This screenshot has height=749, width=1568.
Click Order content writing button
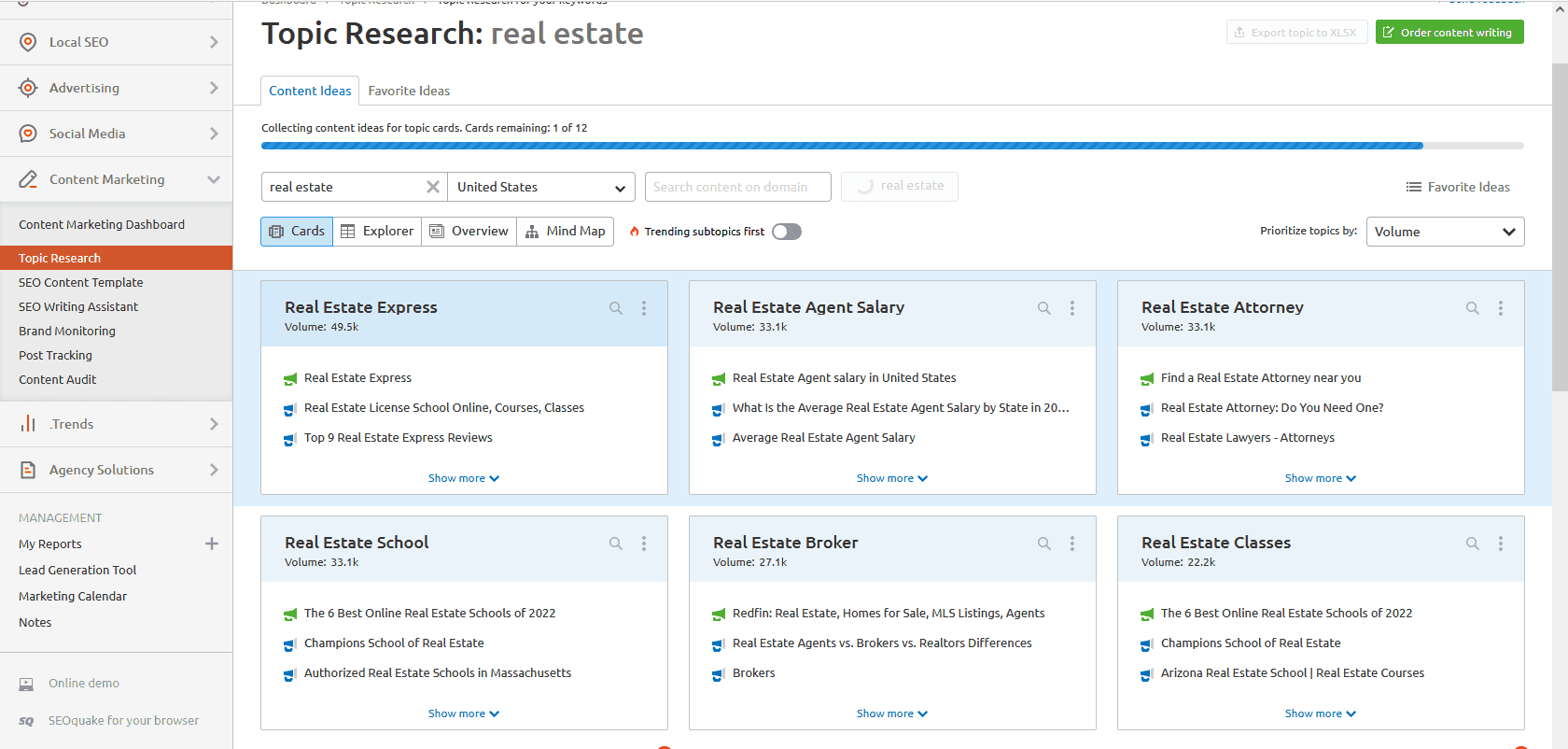coord(1449,33)
